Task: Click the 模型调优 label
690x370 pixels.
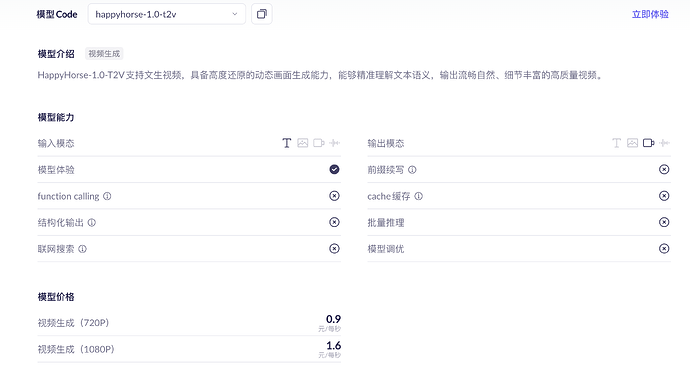Action: [x=386, y=249]
